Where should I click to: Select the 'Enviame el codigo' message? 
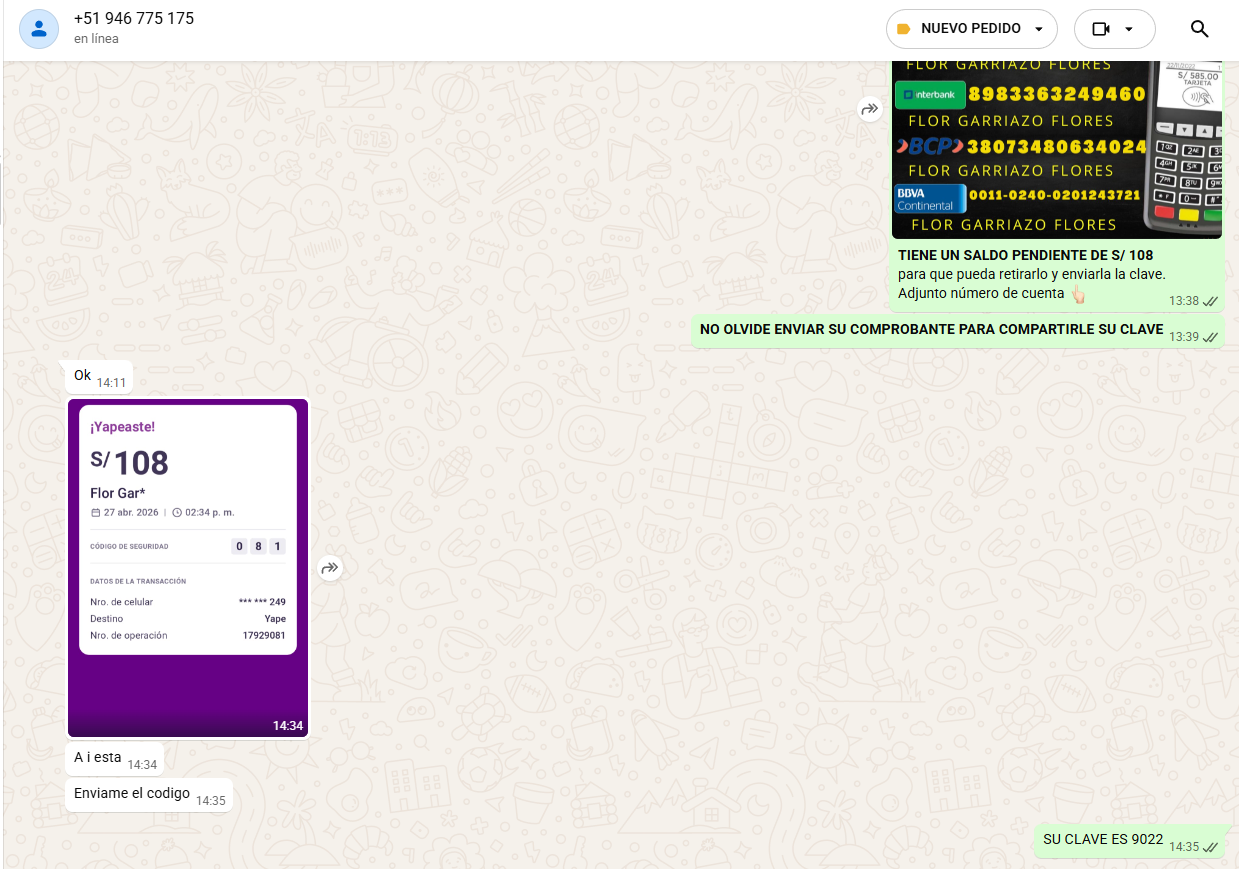coord(132,794)
